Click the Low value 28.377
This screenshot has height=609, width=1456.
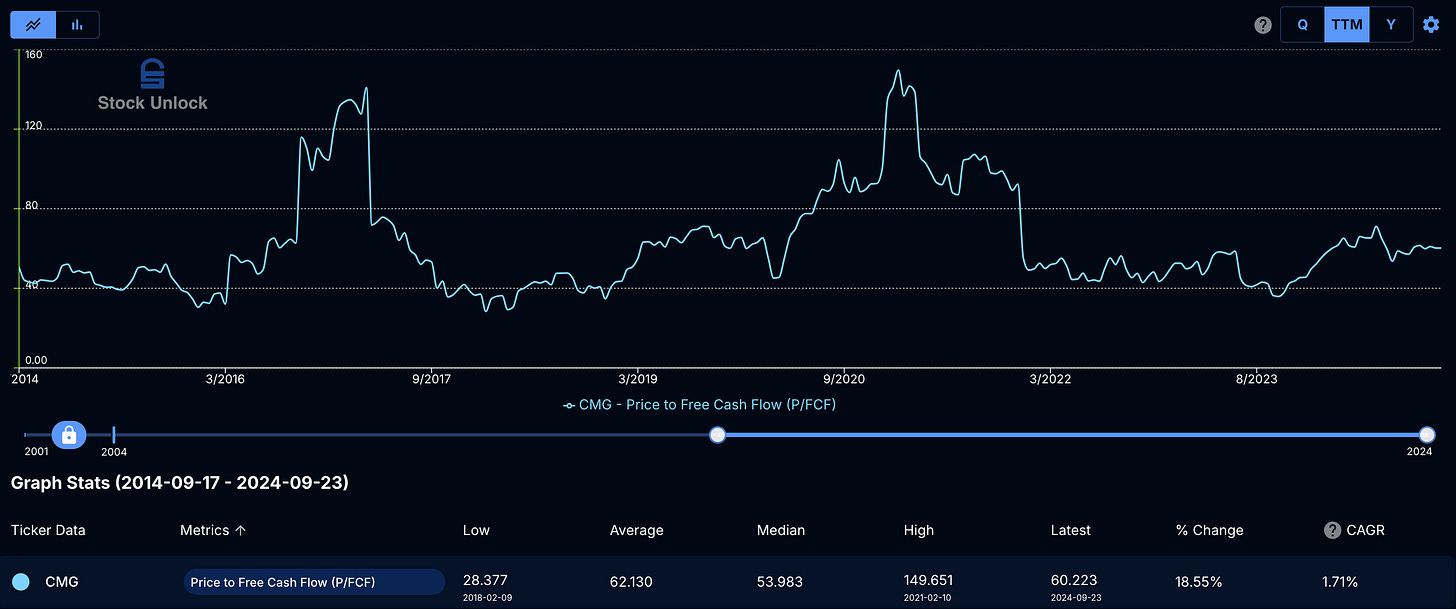(x=485, y=581)
